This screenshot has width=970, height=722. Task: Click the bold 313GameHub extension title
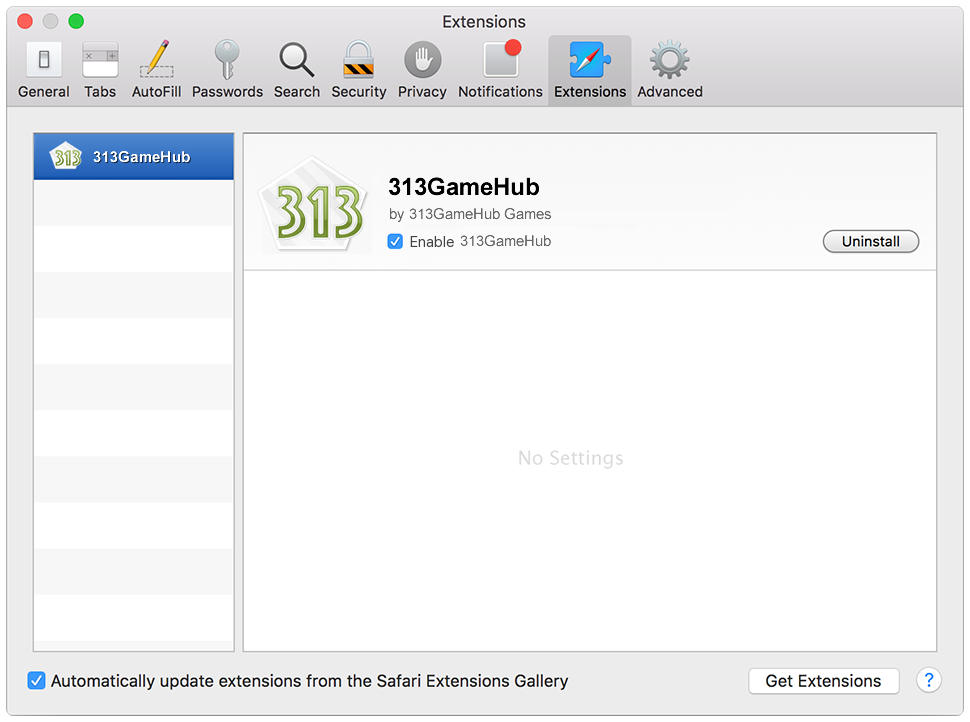click(464, 187)
